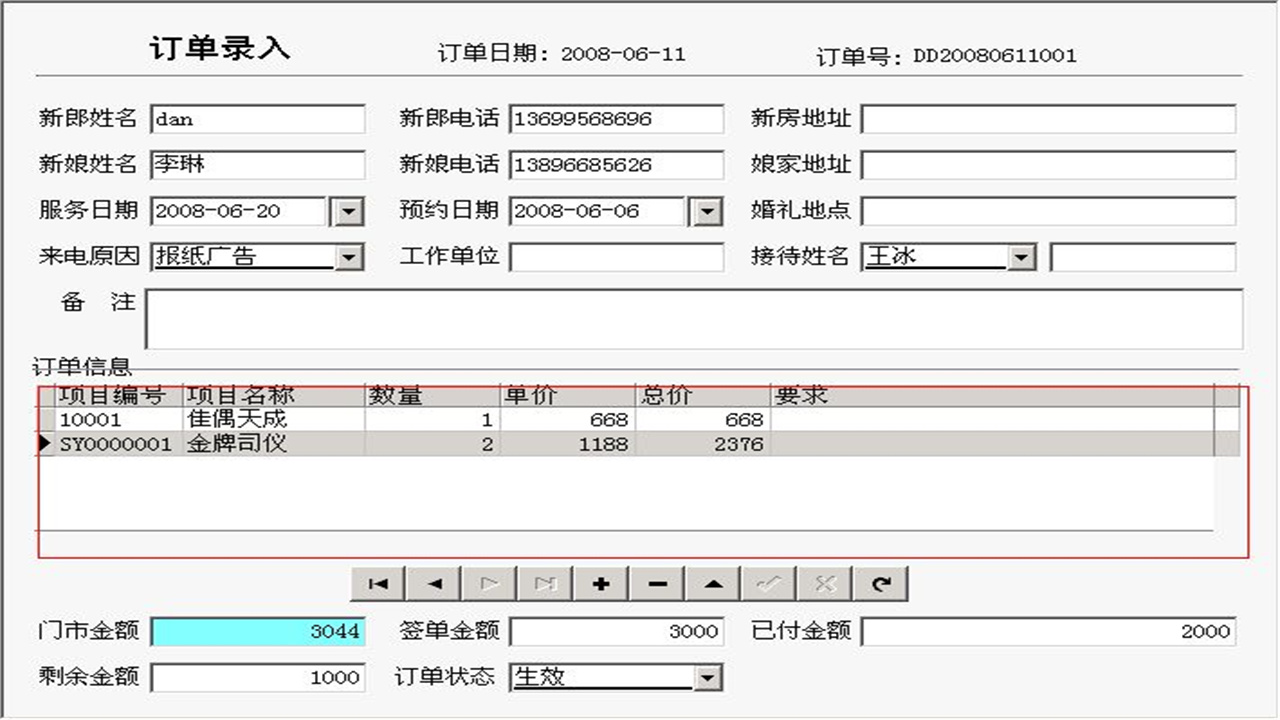
Task: Jump to the first record using navigator
Action: [377, 584]
